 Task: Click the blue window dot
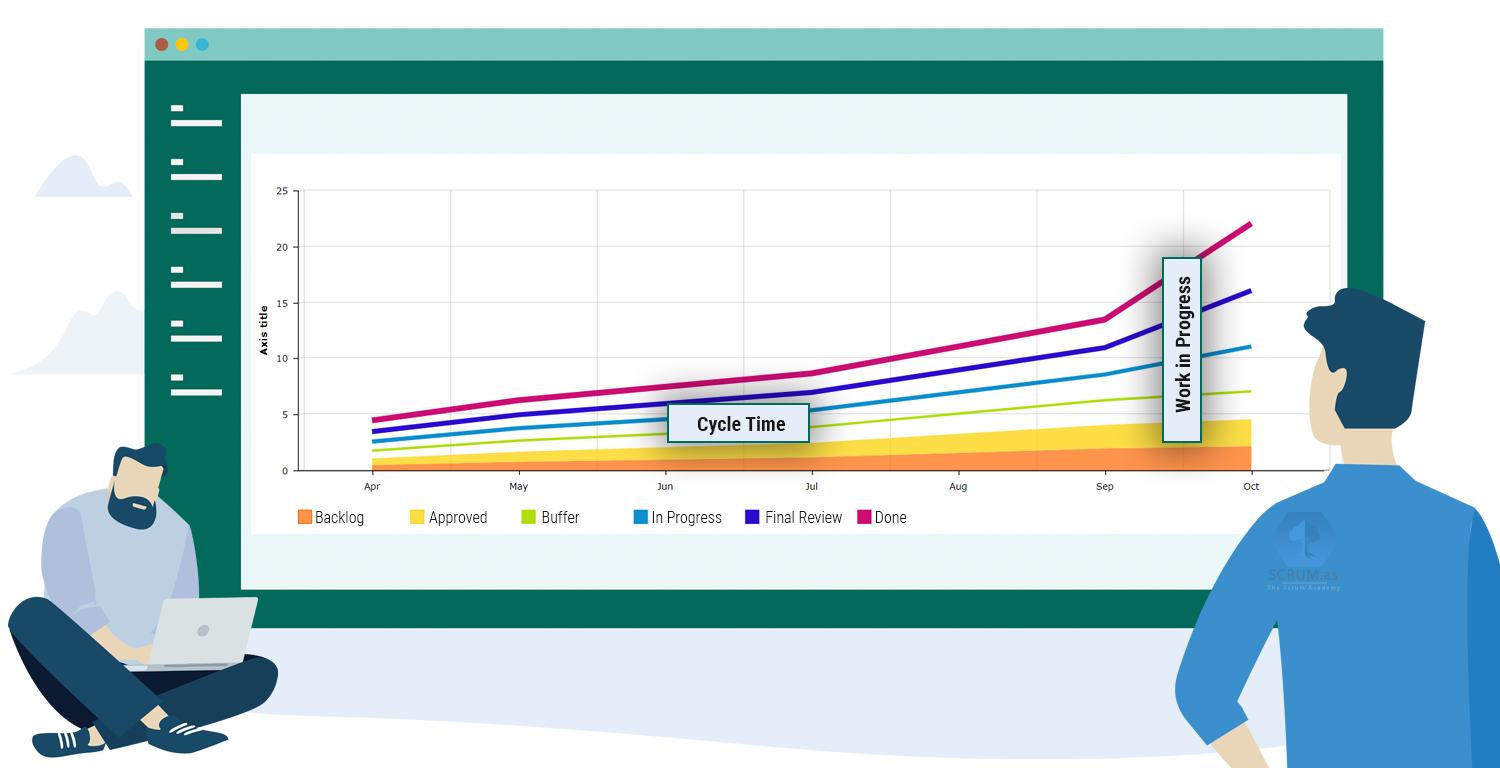(202, 45)
